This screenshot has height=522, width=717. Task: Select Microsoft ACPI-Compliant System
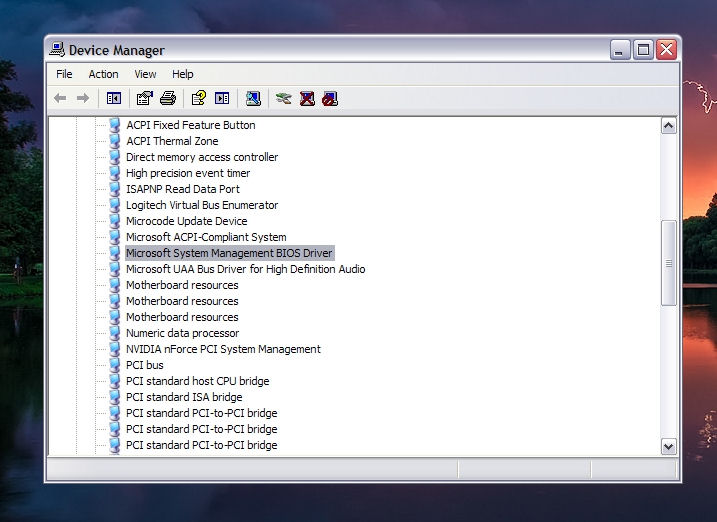[x=206, y=237]
